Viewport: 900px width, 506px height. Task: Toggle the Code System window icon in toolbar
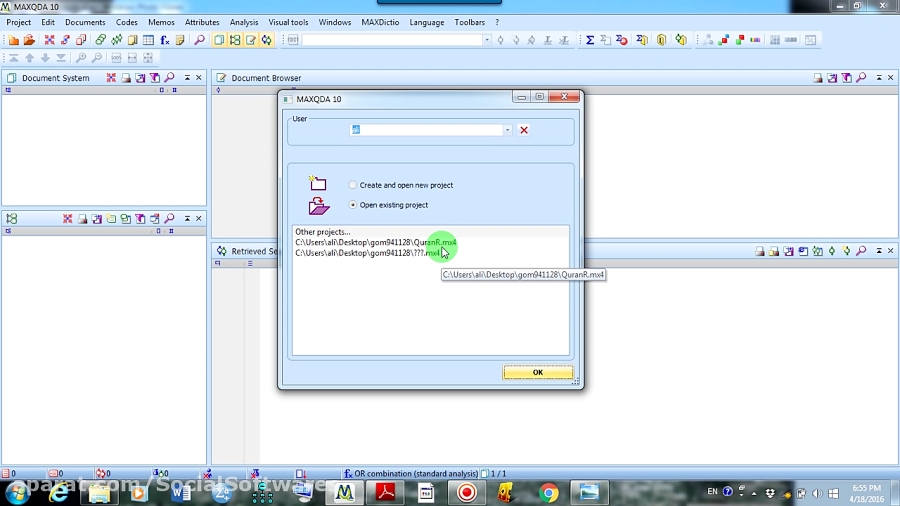[x=235, y=40]
